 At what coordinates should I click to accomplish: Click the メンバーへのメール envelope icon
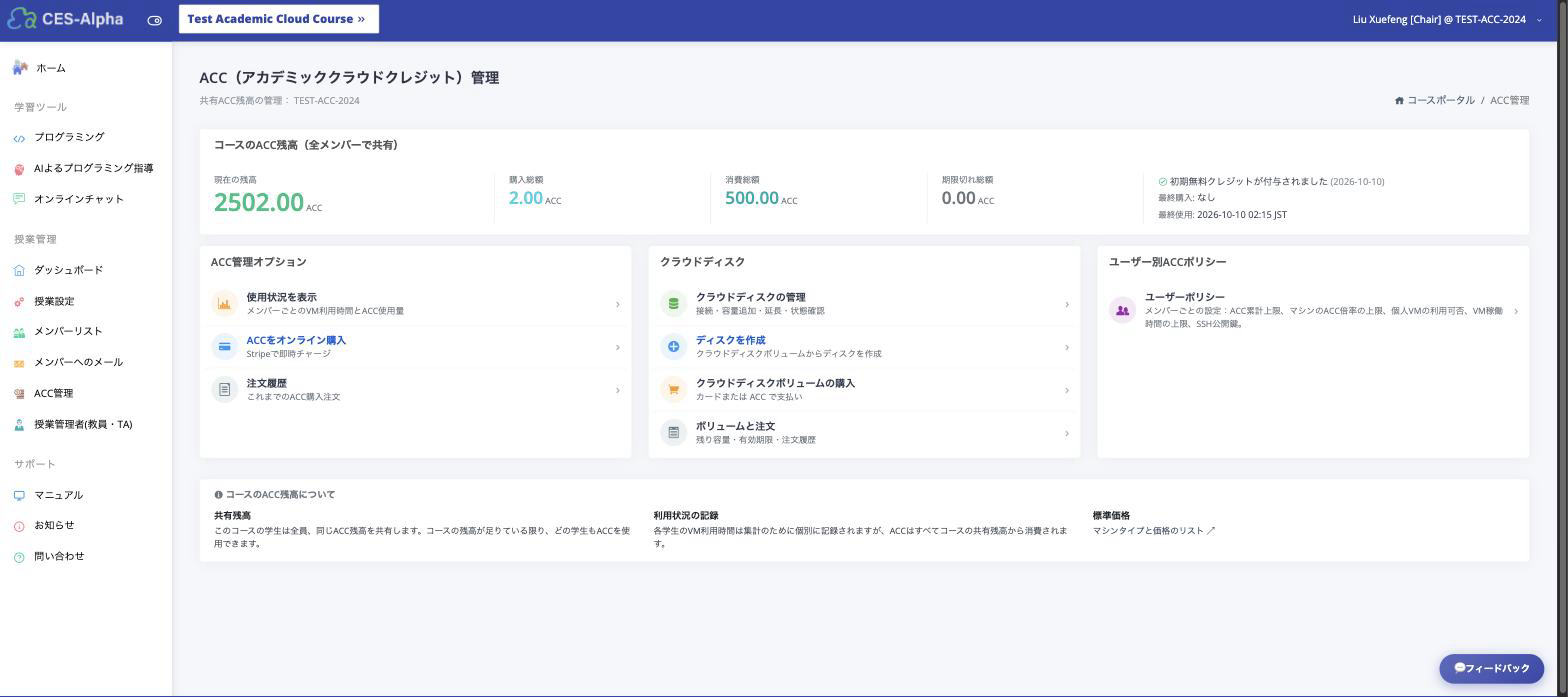tap(19, 363)
